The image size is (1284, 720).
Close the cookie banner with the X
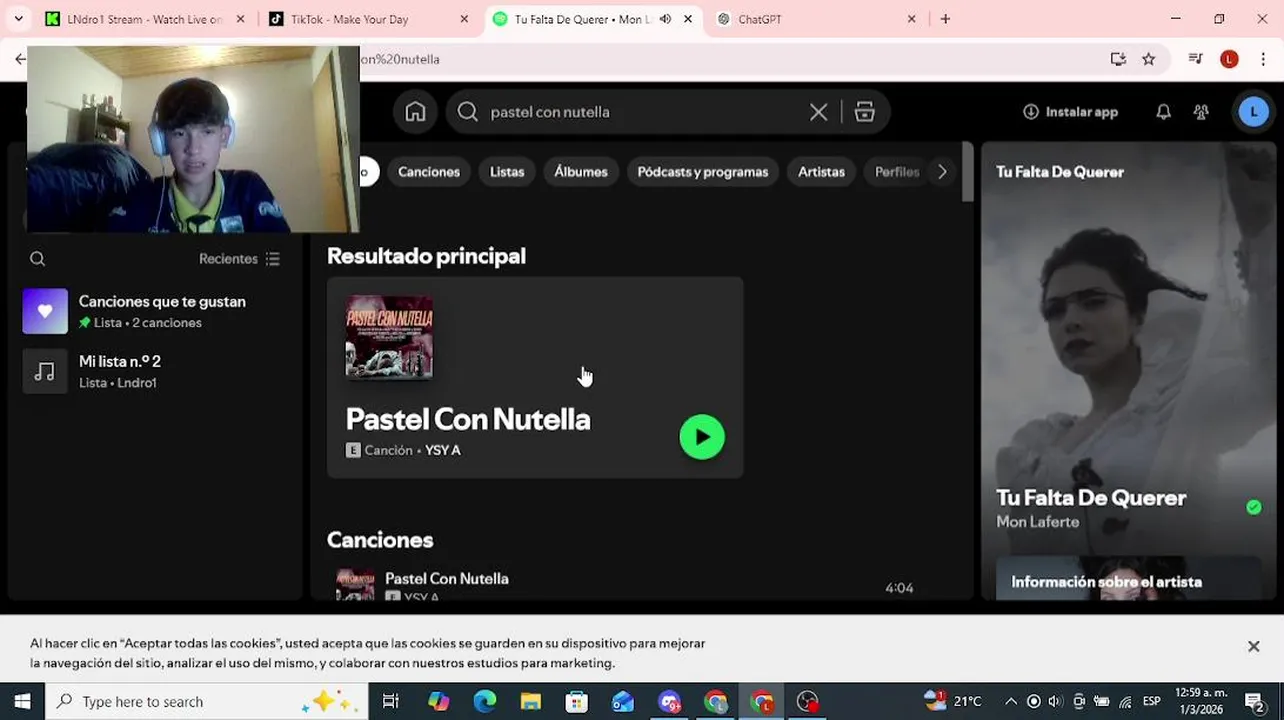1253,647
